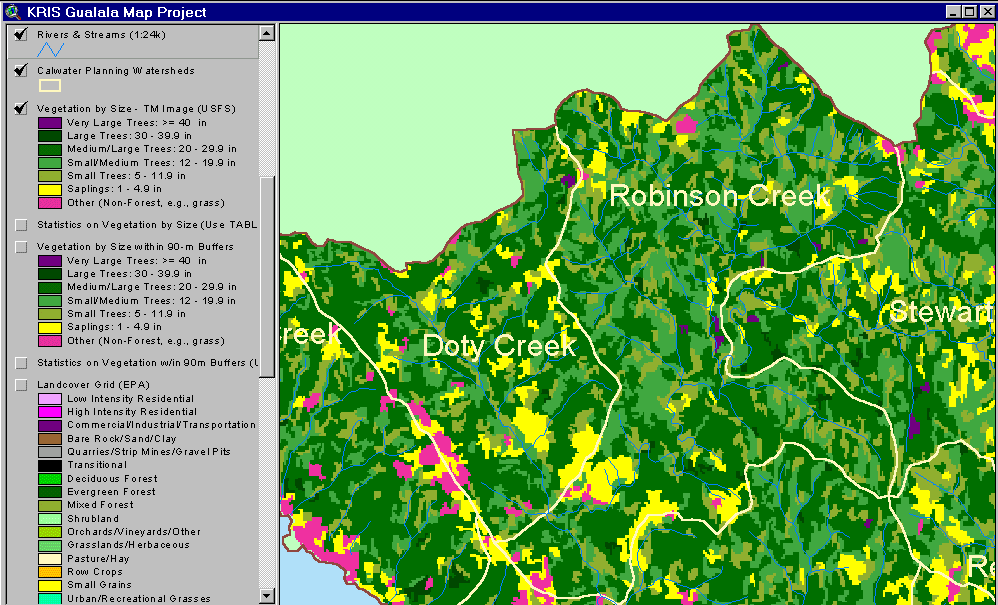Pick pink Other (Non-Forest) swatch under 90-m Buffers

point(50,341)
